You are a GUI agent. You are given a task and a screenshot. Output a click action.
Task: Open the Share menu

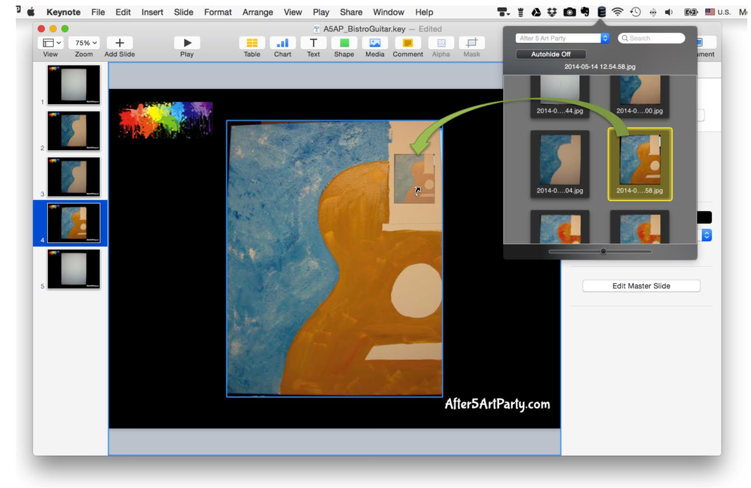[x=351, y=12]
